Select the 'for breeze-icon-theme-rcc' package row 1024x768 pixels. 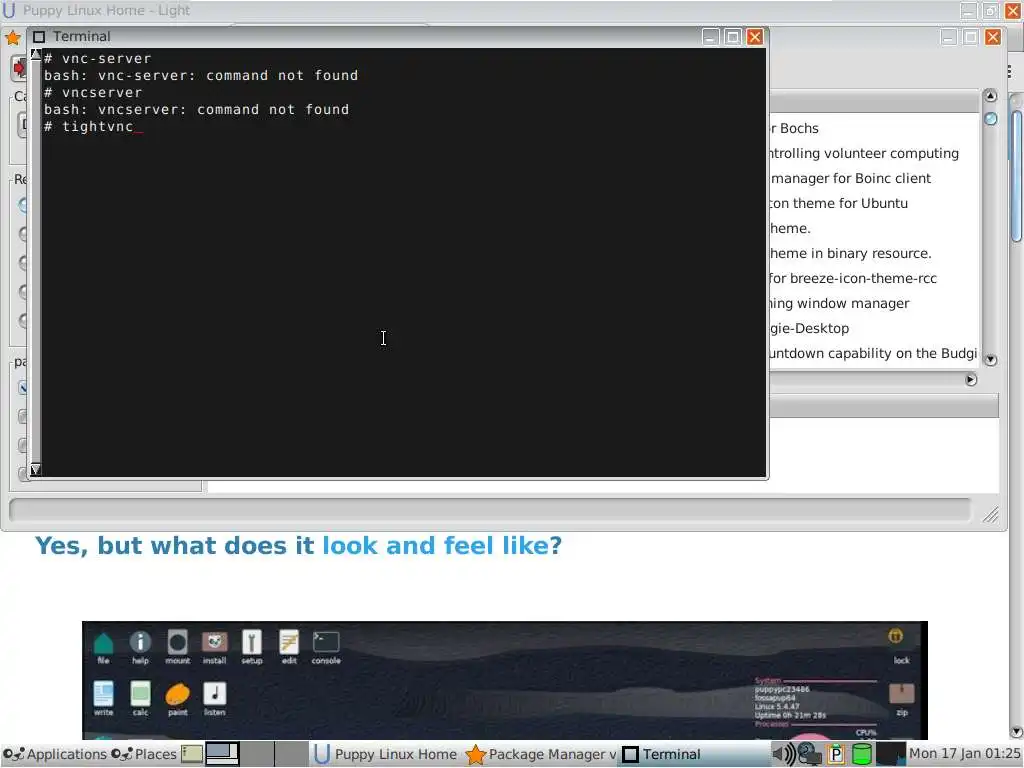(874, 278)
